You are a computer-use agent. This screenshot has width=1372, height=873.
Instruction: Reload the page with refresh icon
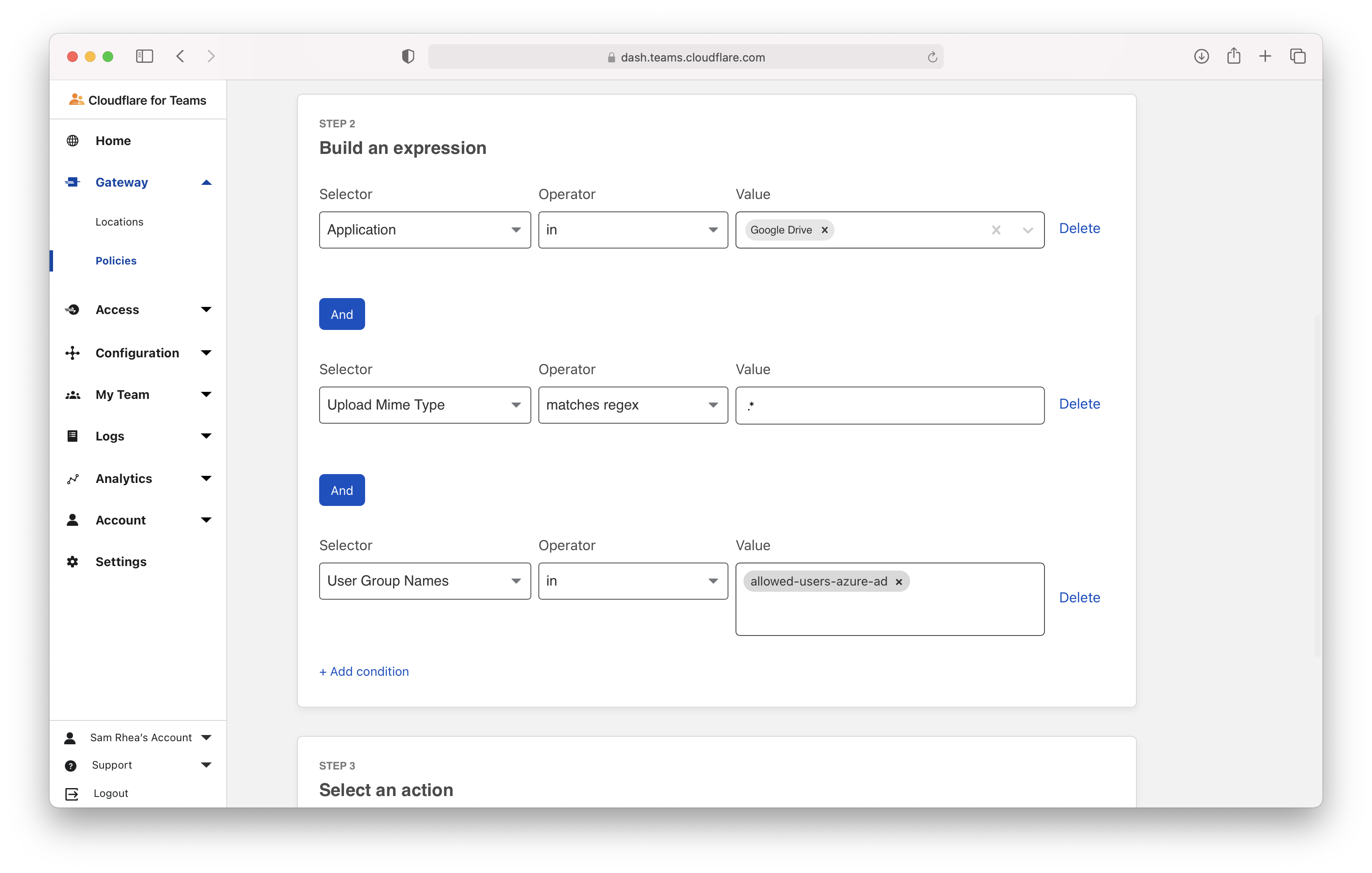pyautogui.click(x=932, y=57)
